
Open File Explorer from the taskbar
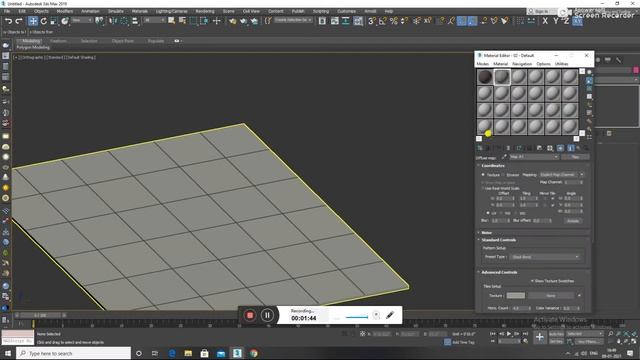pos(188,353)
